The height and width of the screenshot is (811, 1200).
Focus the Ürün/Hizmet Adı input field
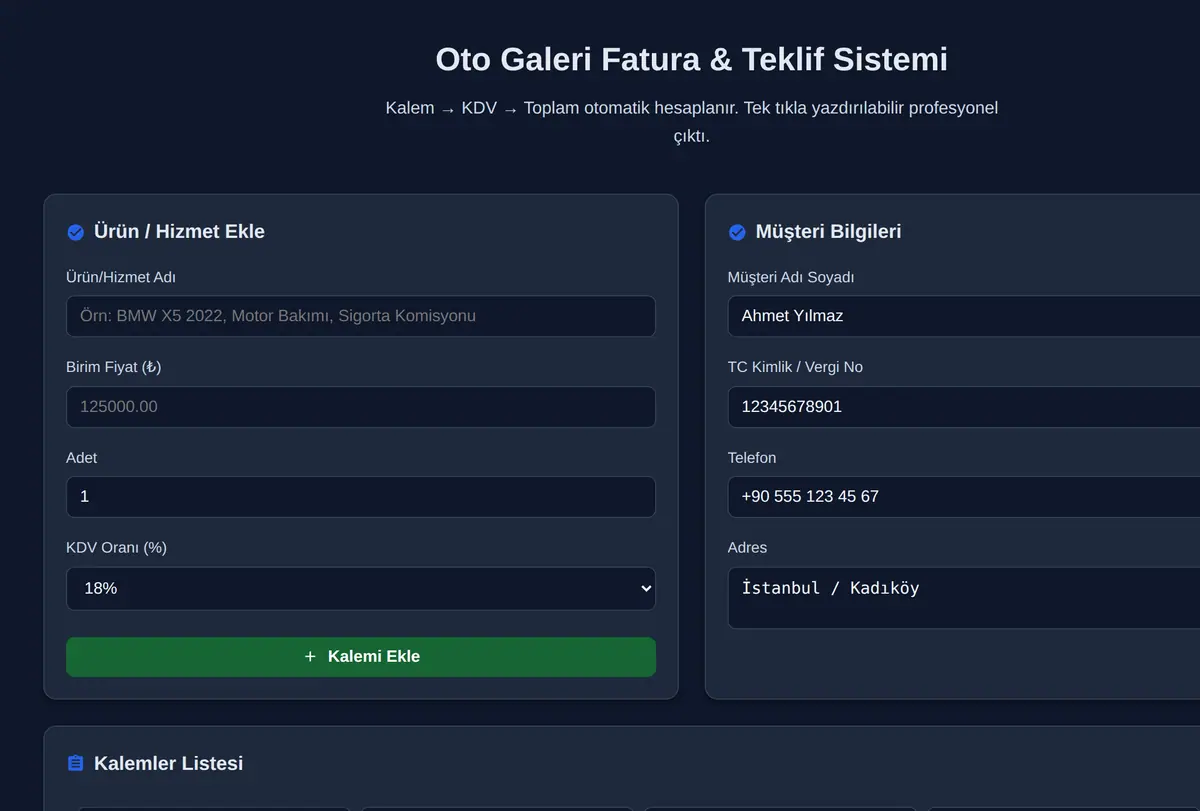pos(361,316)
